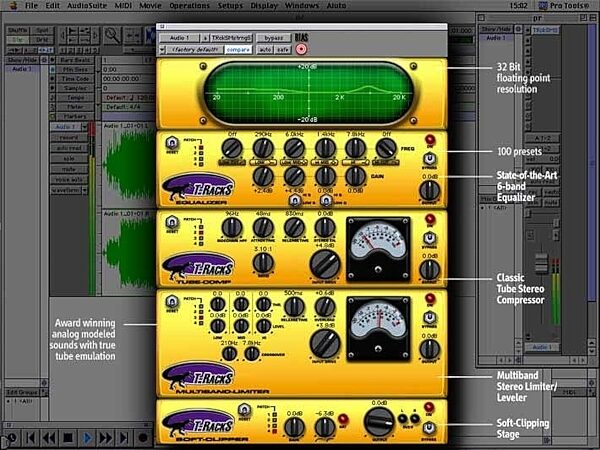600x450 pixels.
Task: Click the safe button in plug-in header
Action: point(282,50)
